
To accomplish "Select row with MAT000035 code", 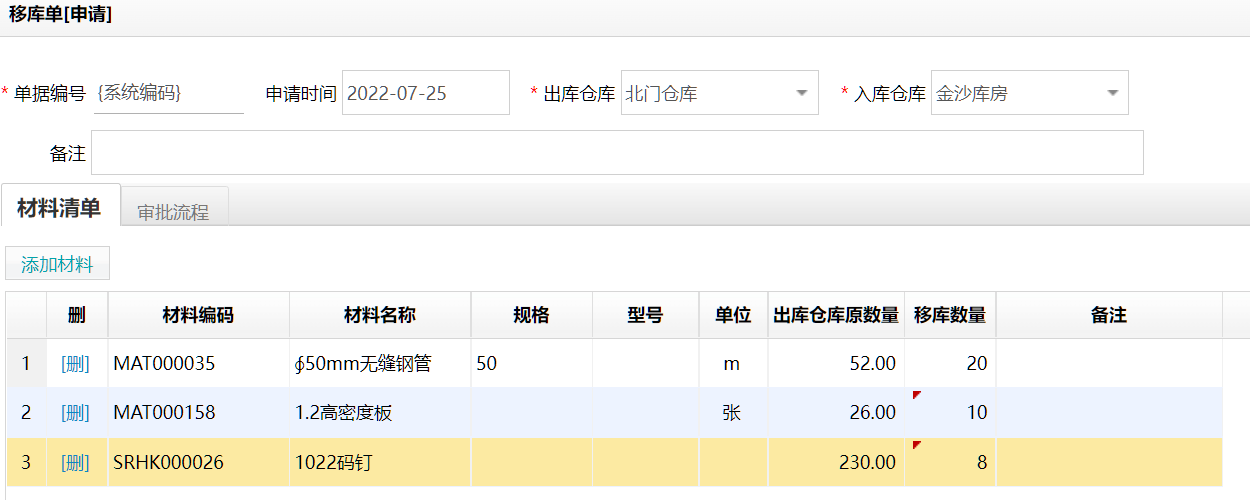I will click(x=198, y=364).
